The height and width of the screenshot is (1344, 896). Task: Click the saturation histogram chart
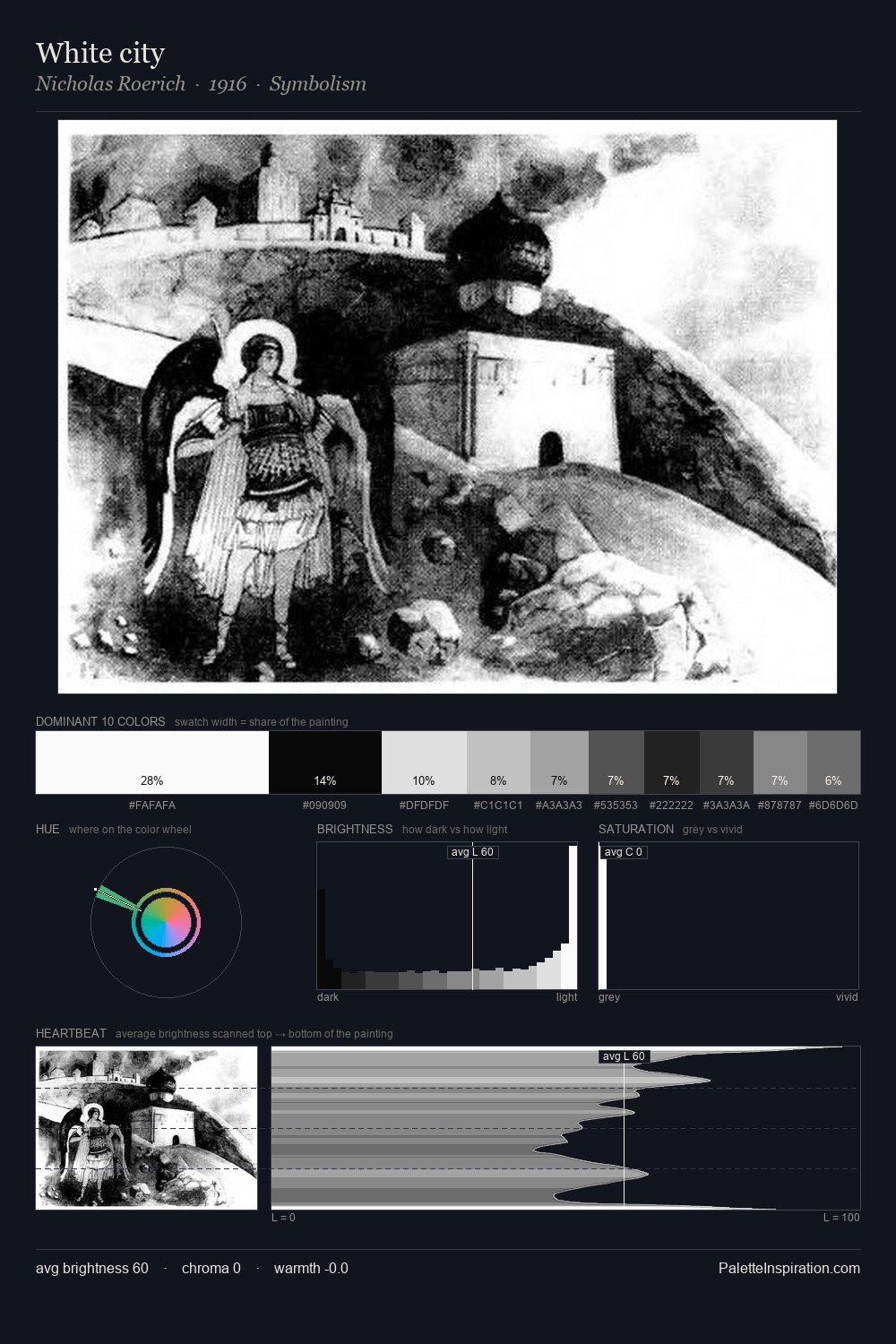click(728, 916)
